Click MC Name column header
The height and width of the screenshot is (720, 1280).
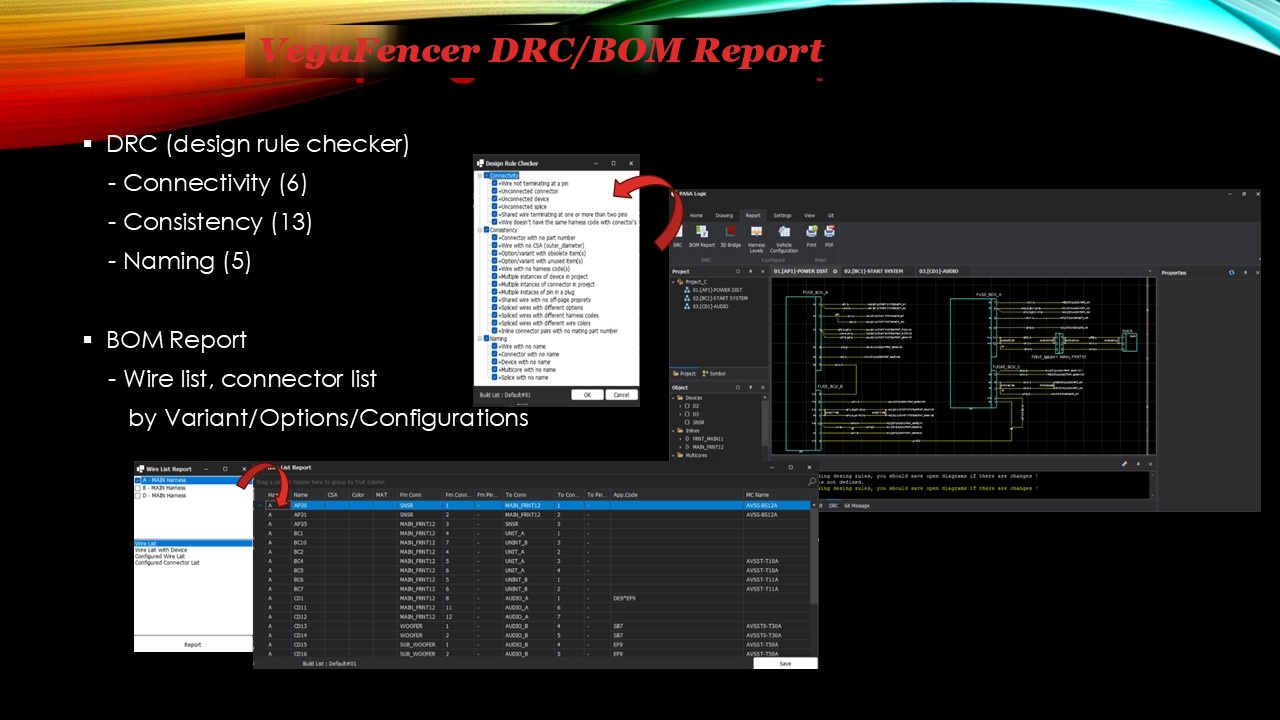click(x=775, y=495)
